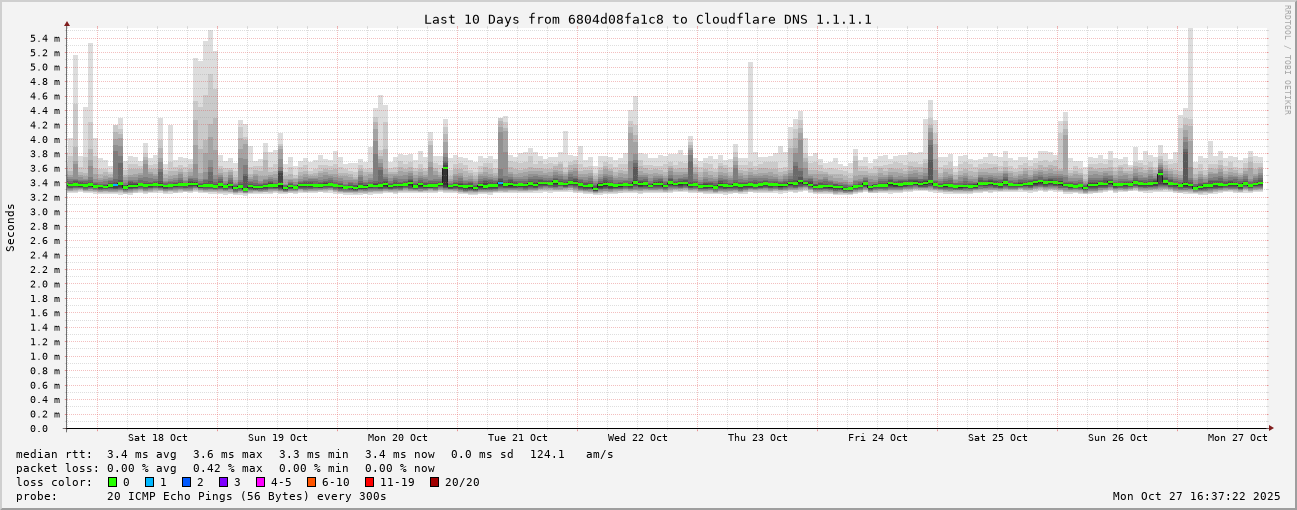Click the red arrow atop the Y axis
Screen dimensions: 1297x510
point(67,23)
